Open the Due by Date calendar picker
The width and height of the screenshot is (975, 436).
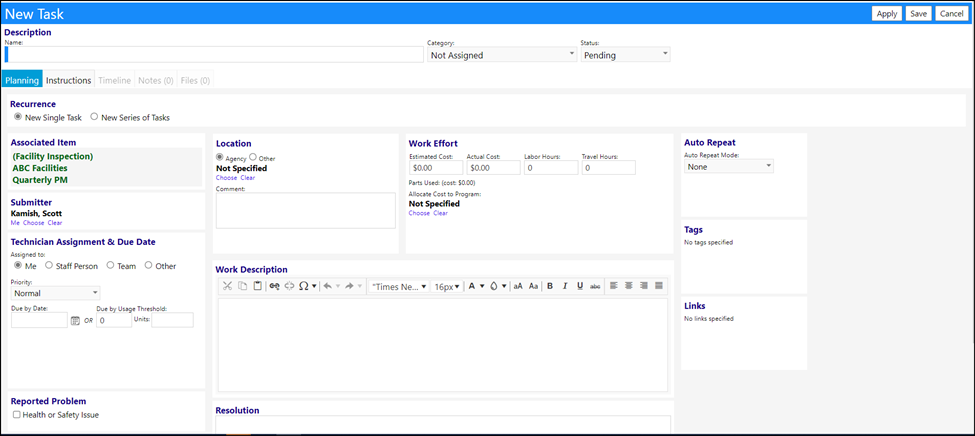(75, 321)
